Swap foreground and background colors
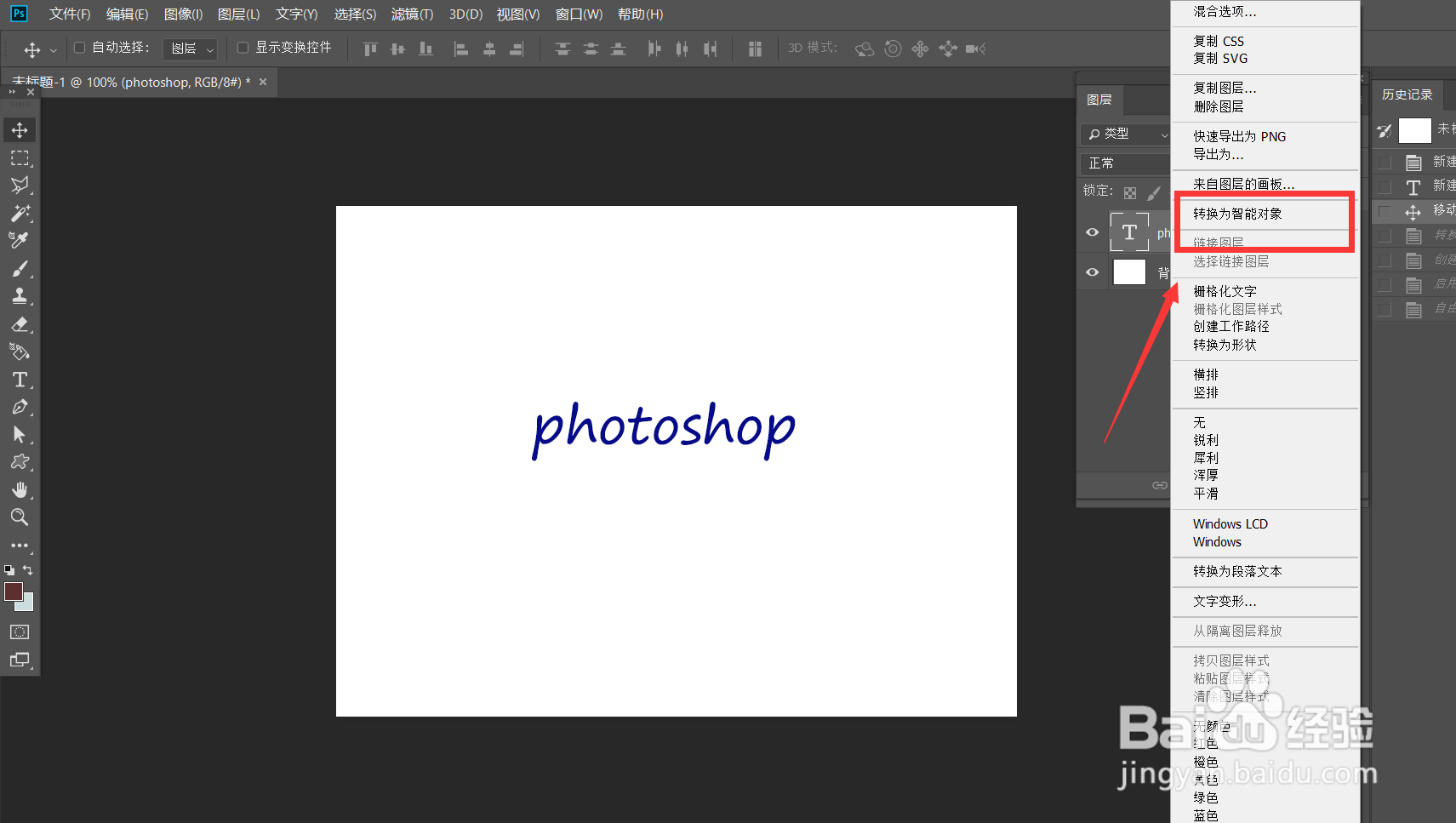Screen dimensions: 1456x823 [28, 570]
